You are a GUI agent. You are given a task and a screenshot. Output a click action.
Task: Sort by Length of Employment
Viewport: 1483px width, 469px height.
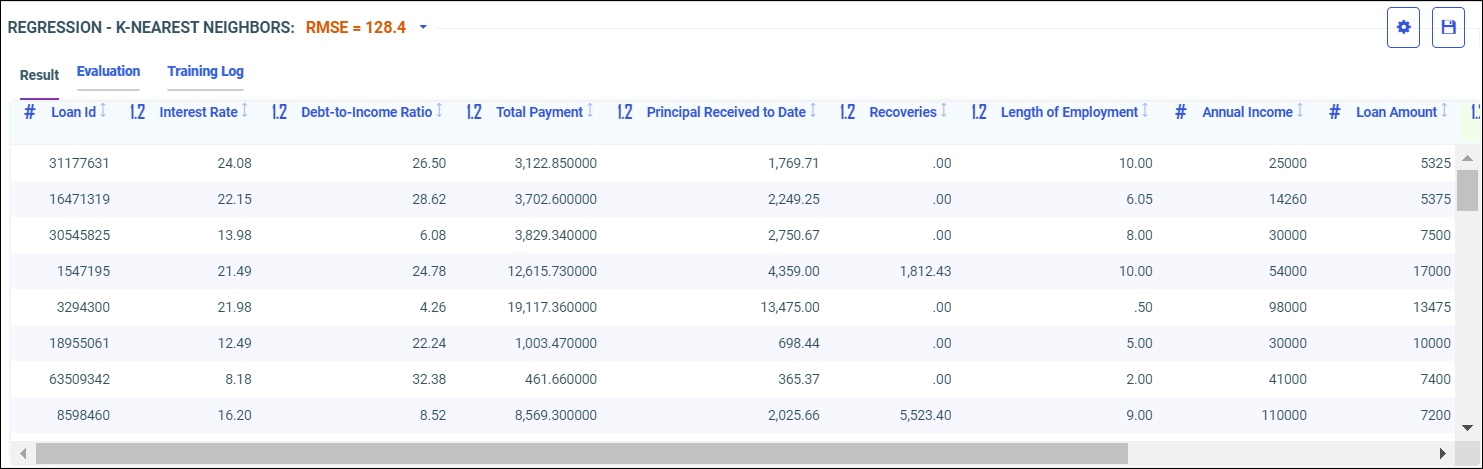pos(1145,112)
